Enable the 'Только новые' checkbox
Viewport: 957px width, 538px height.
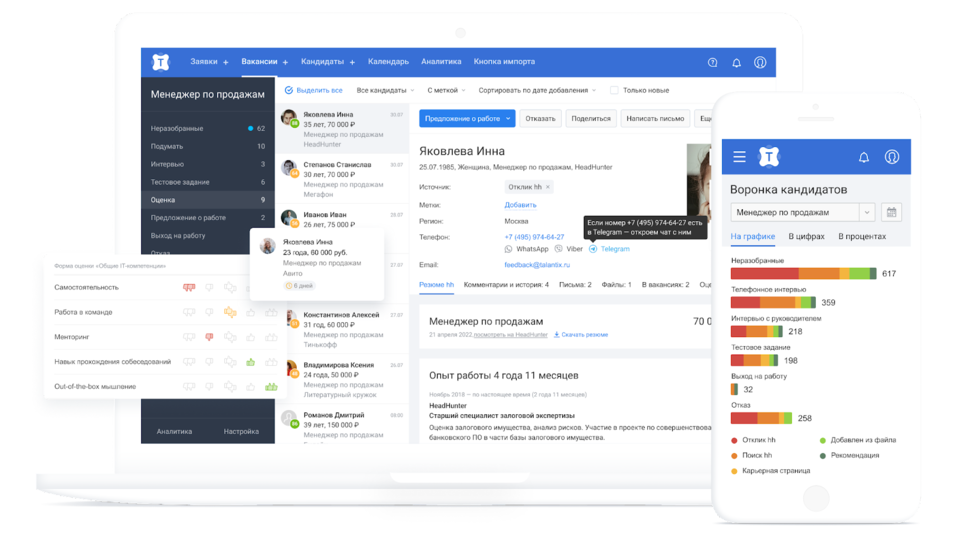coord(614,90)
